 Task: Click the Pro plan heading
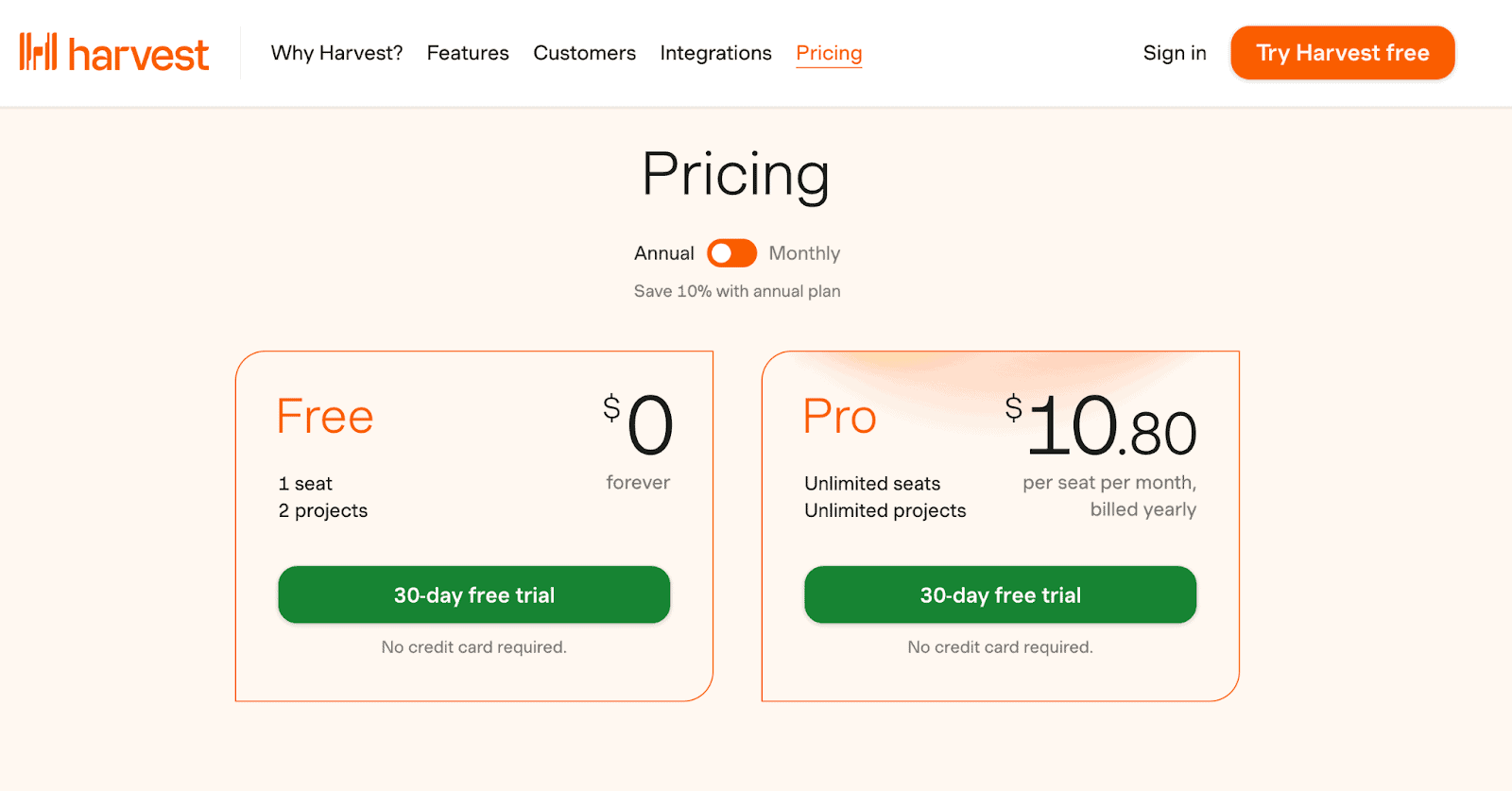coord(839,417)
